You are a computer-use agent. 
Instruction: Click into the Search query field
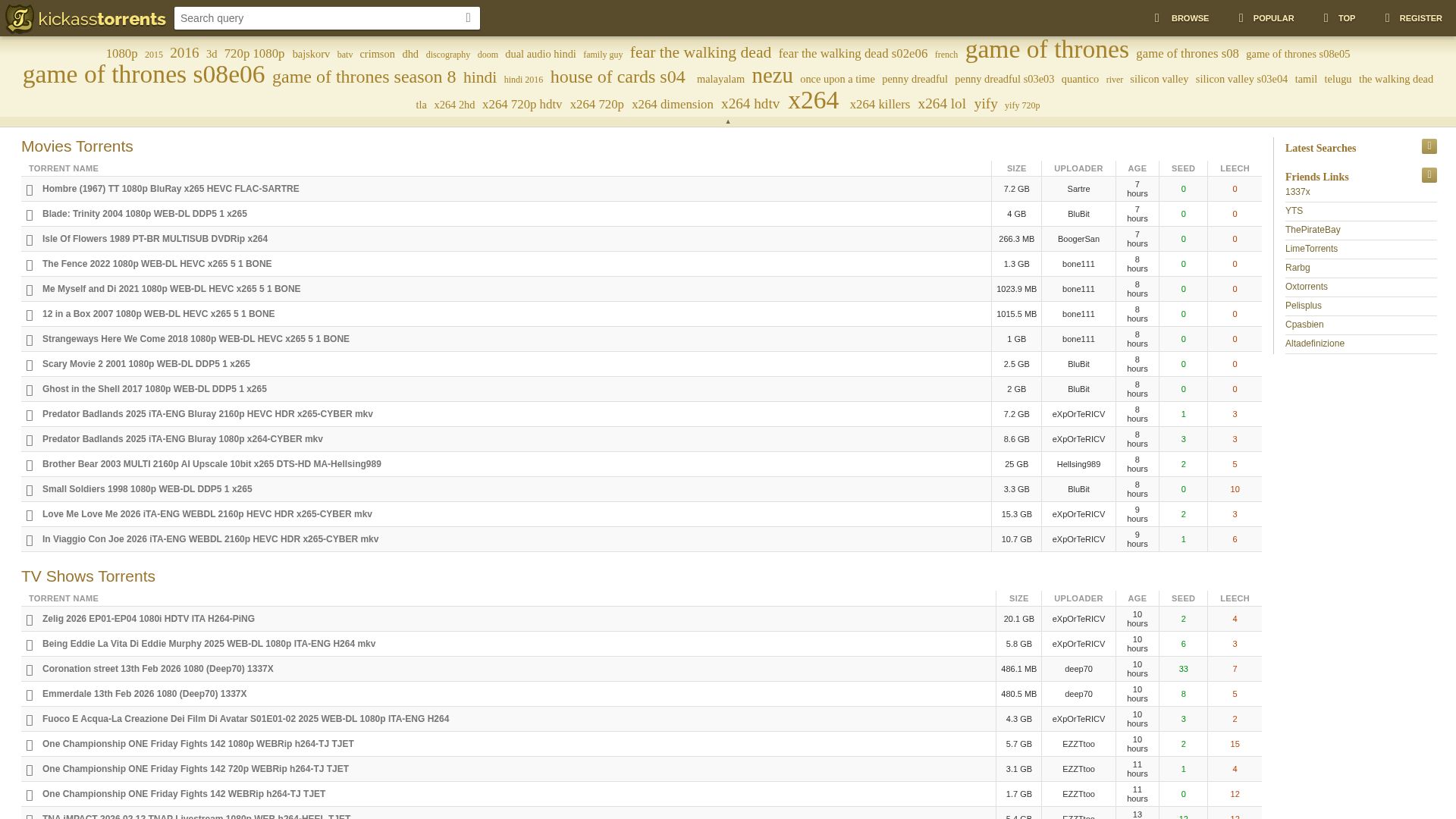coord(318,18)
